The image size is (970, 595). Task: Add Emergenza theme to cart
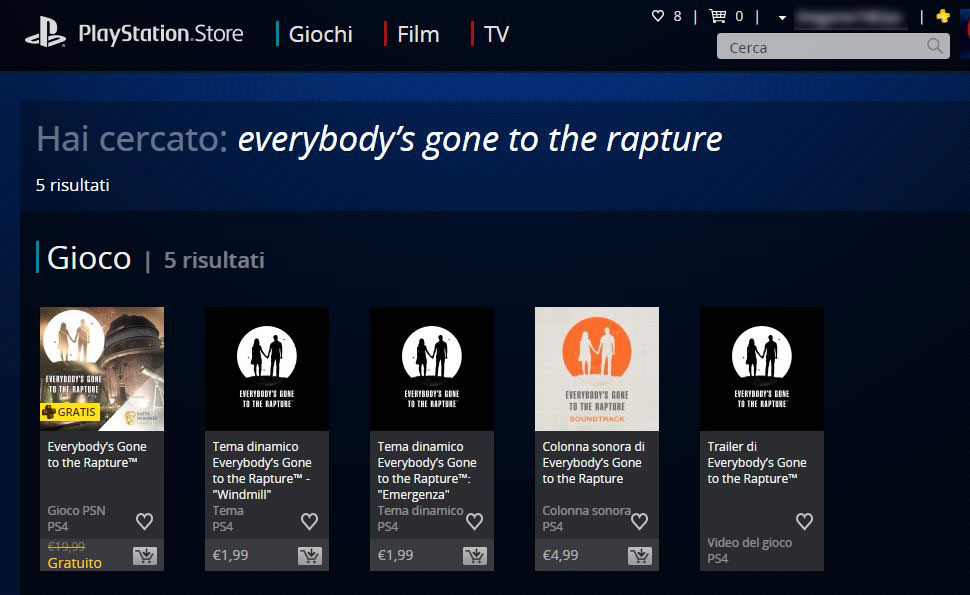(475, 556)
